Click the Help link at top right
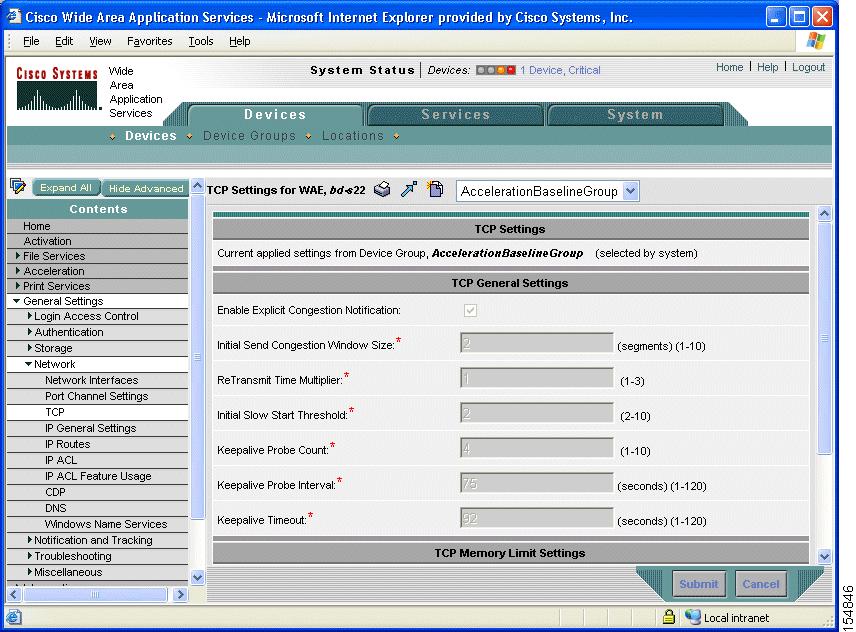Viewport: 856px width, 632px height. tap(767, 67)
